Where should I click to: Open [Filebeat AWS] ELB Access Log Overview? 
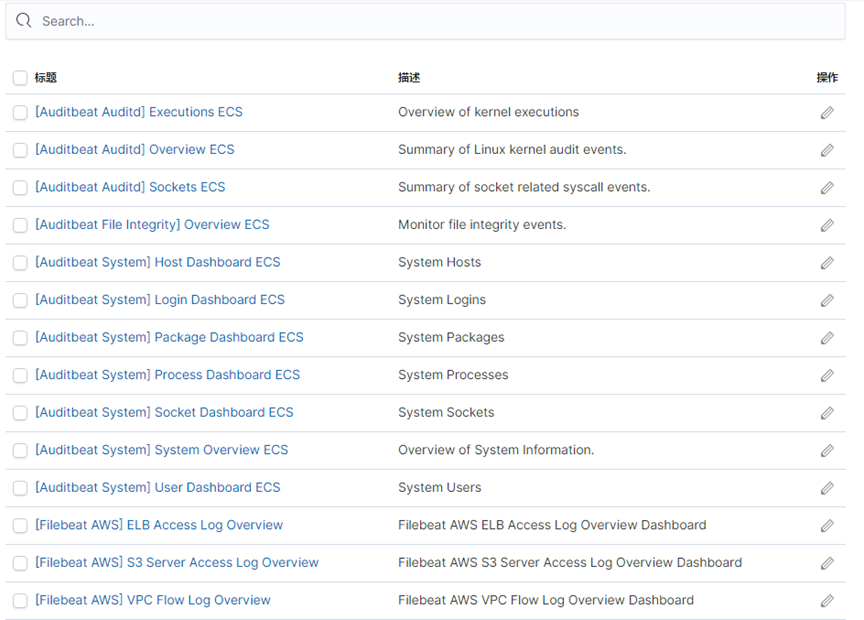[x=159, y=525]
